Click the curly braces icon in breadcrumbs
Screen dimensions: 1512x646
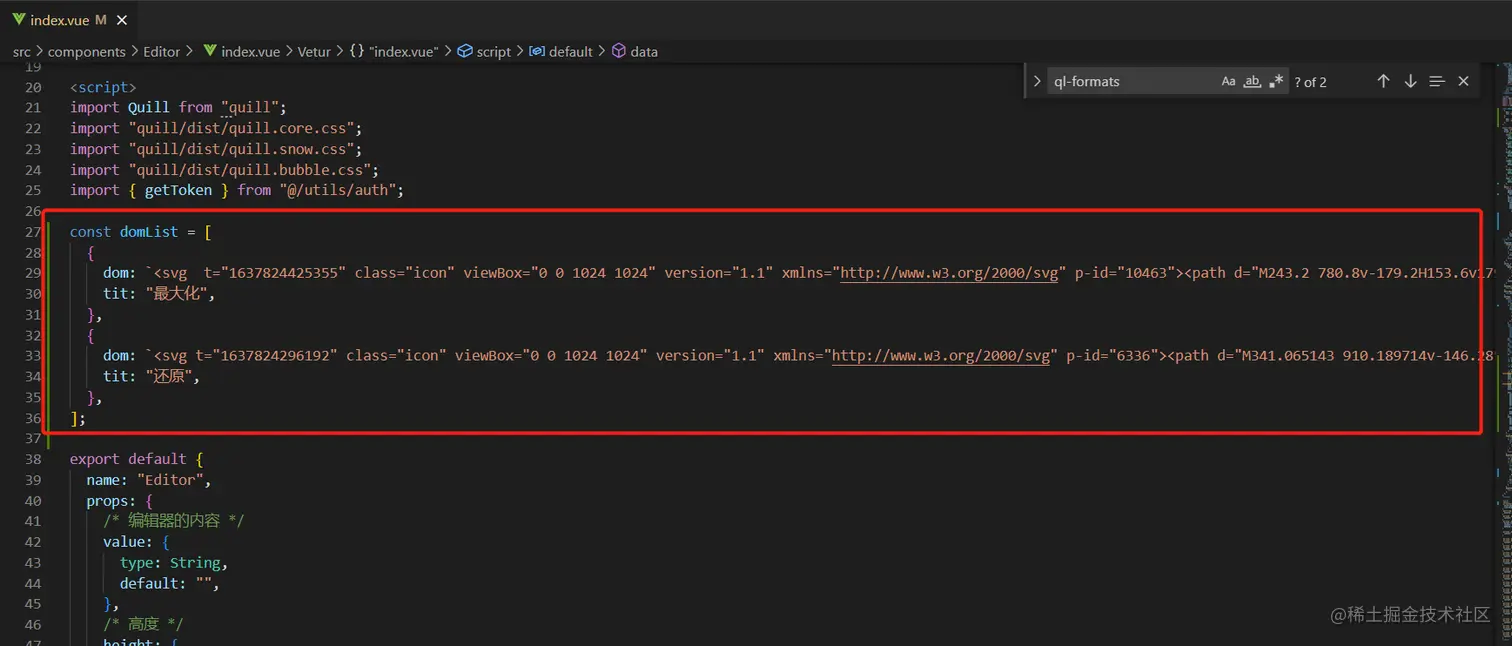point(357,51)
